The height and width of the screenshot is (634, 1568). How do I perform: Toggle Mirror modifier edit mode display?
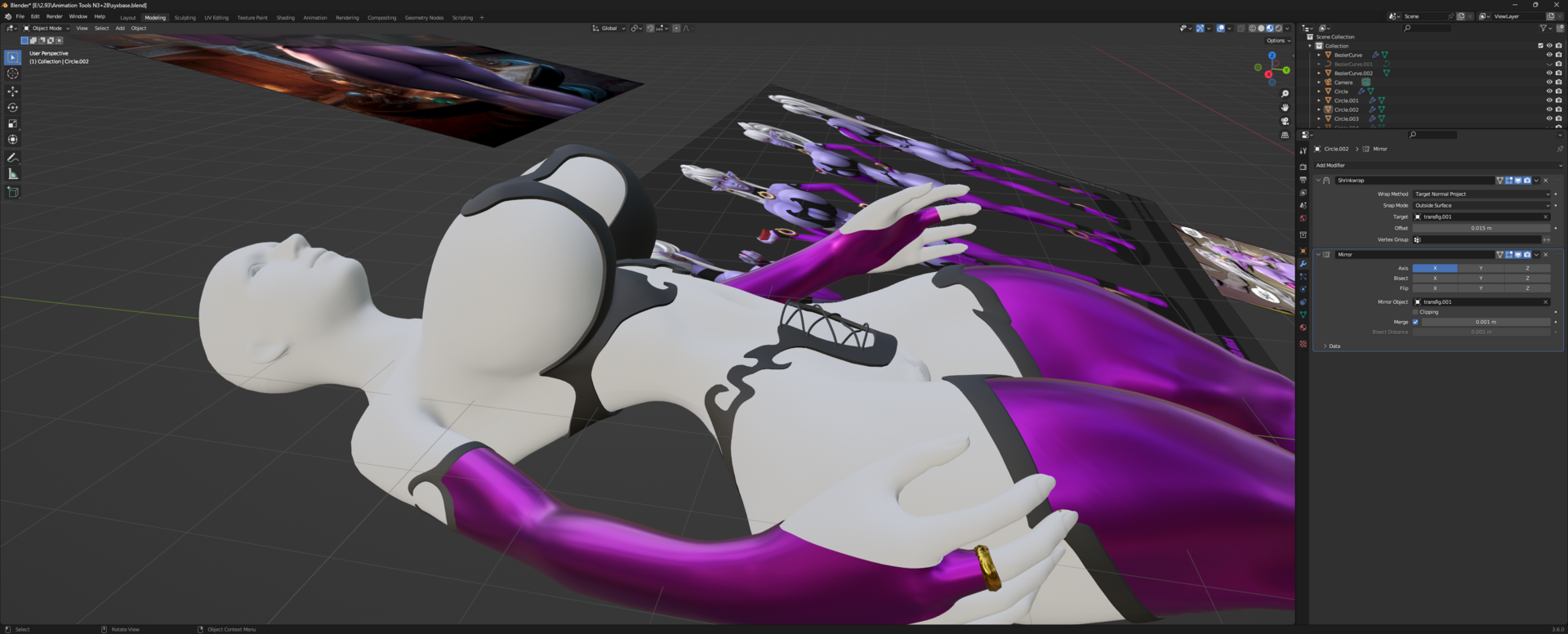pos(1509,255)
